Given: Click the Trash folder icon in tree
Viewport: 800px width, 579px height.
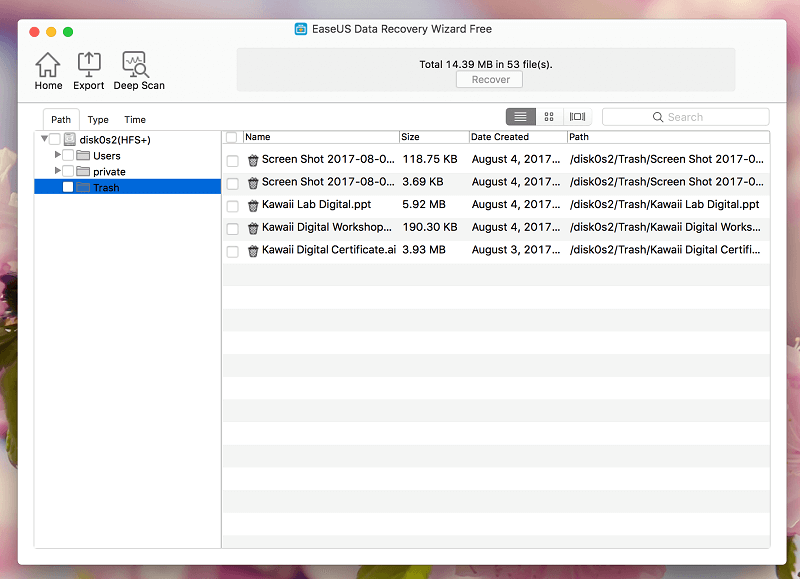Looking at the screenshot, I should [83, 187].
